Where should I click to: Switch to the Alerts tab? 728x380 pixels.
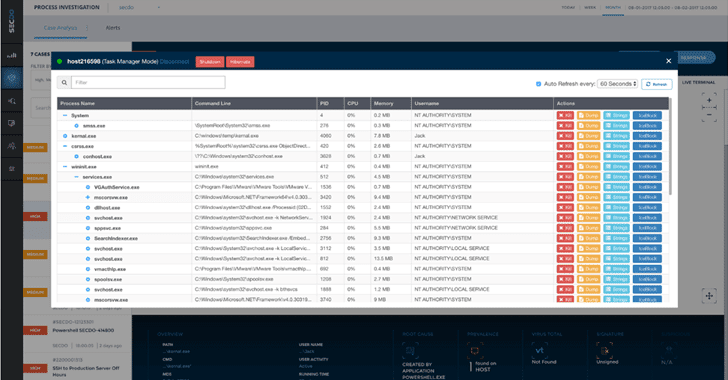(113, 28)
